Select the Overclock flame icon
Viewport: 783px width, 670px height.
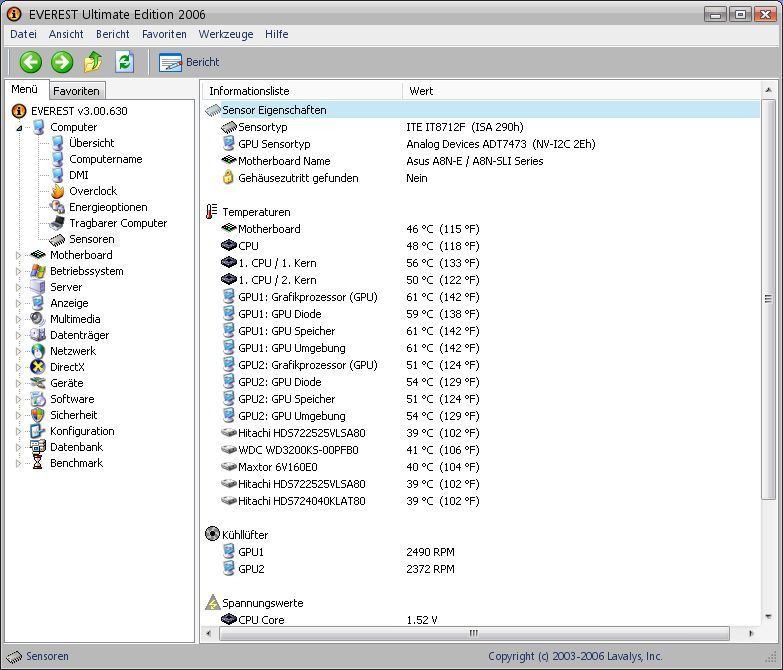click(x=58, y=191)
